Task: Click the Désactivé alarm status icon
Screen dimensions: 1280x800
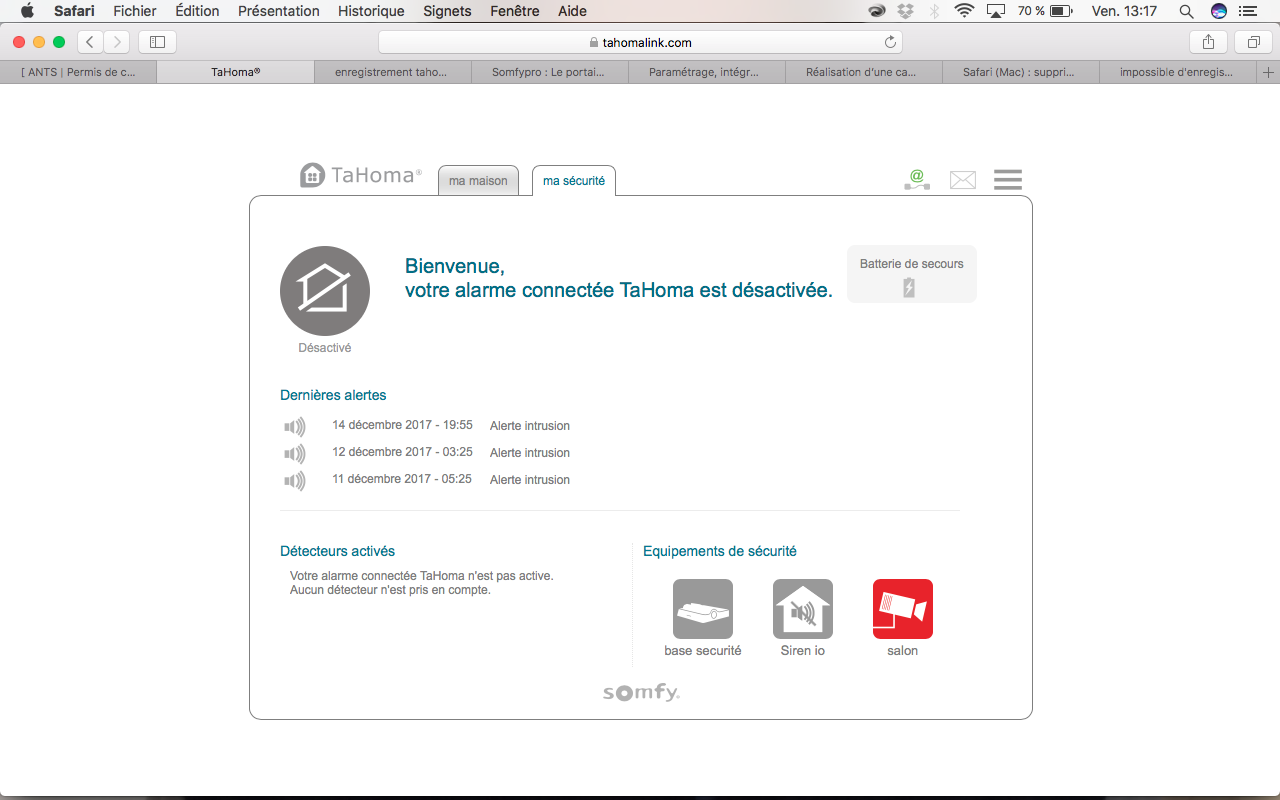Action: (x=325, y=291)
